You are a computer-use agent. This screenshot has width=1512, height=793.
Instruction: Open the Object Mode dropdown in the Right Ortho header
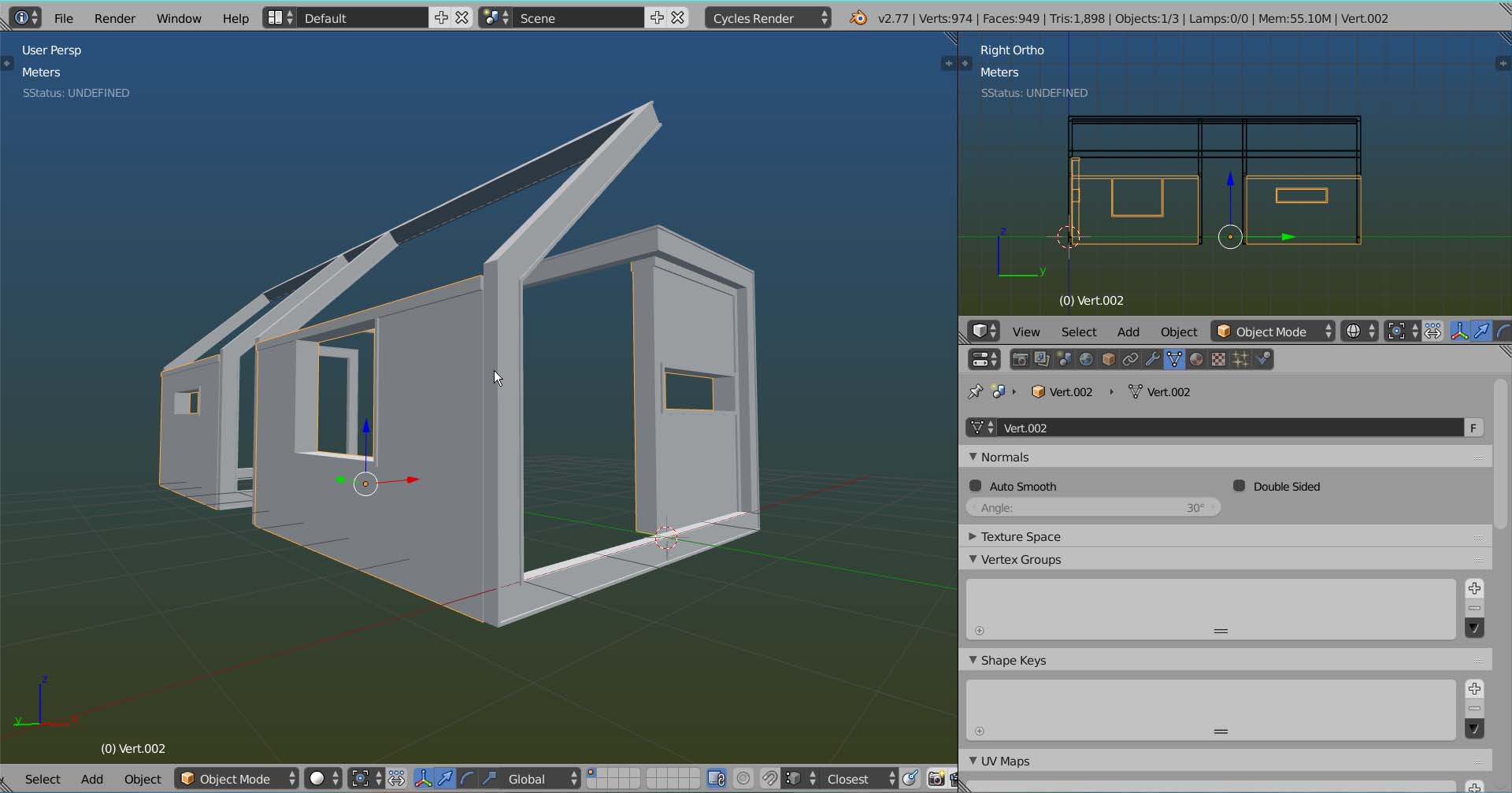(x=1273, y=332)
